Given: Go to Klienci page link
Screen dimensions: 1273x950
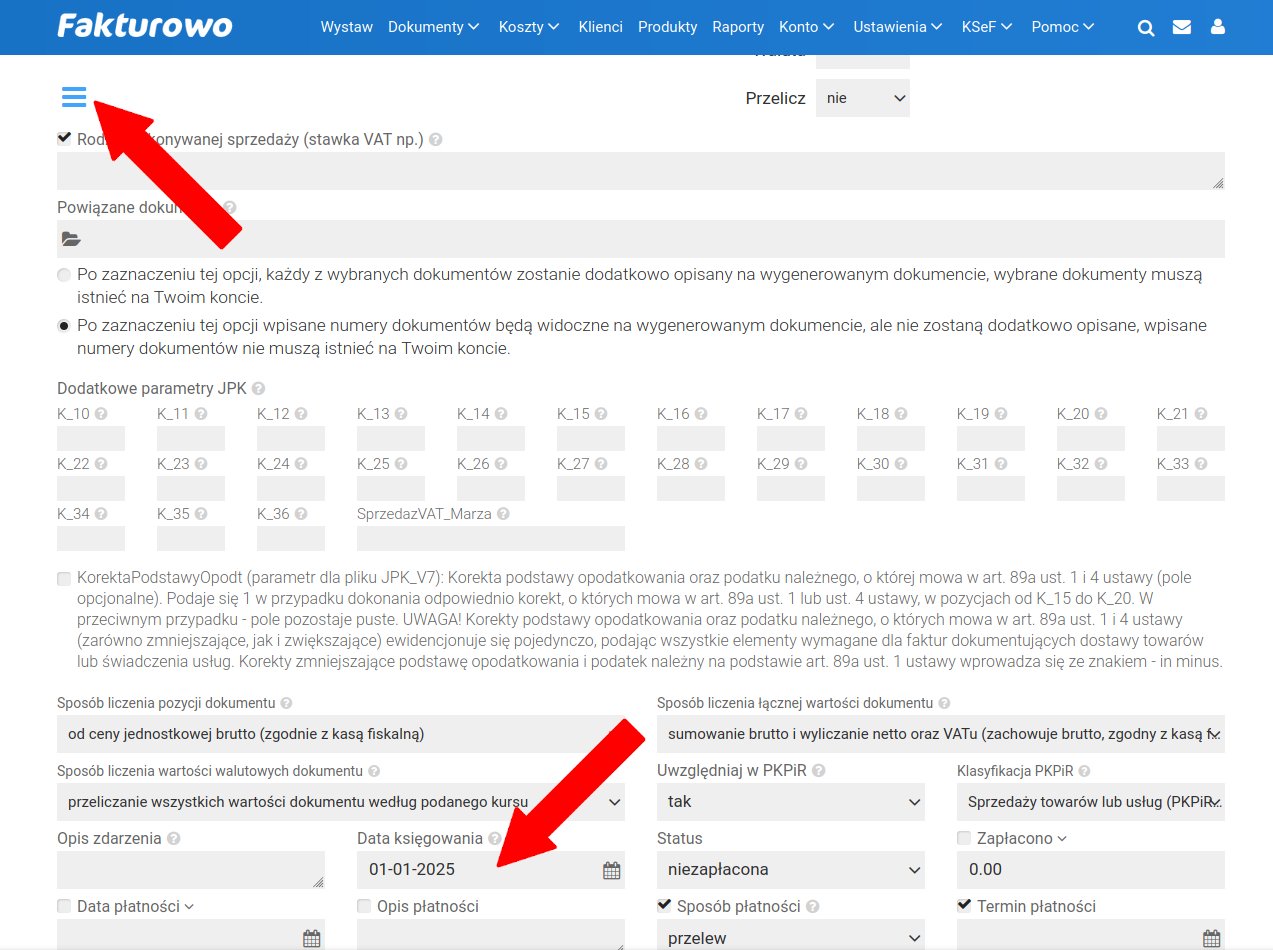Looking at the screenshot, I should click(x=600, y=27).
